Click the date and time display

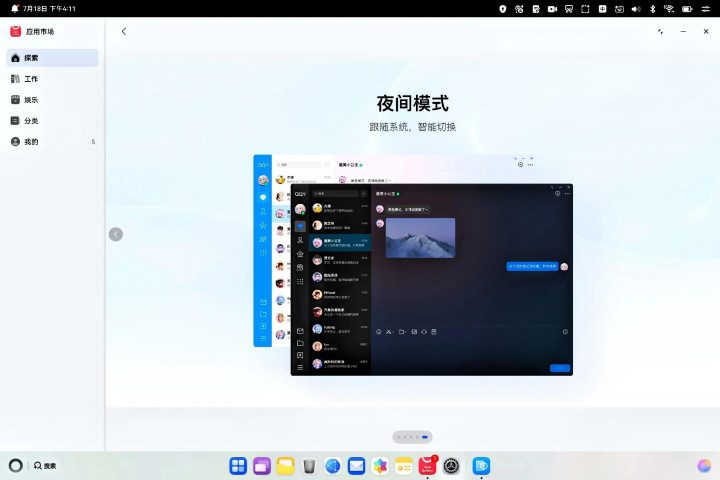pos(49,8)
